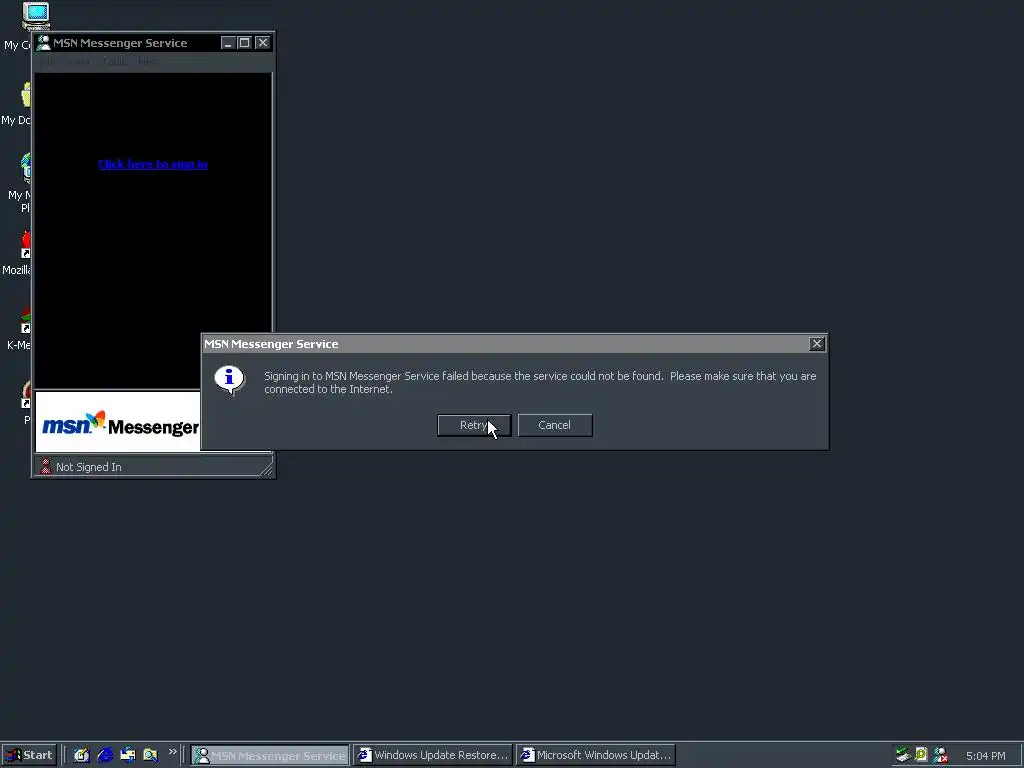The image size is (1024, 768).
Task: Close the MSN Messenger Service main window
Action: (x=263, y=43)
